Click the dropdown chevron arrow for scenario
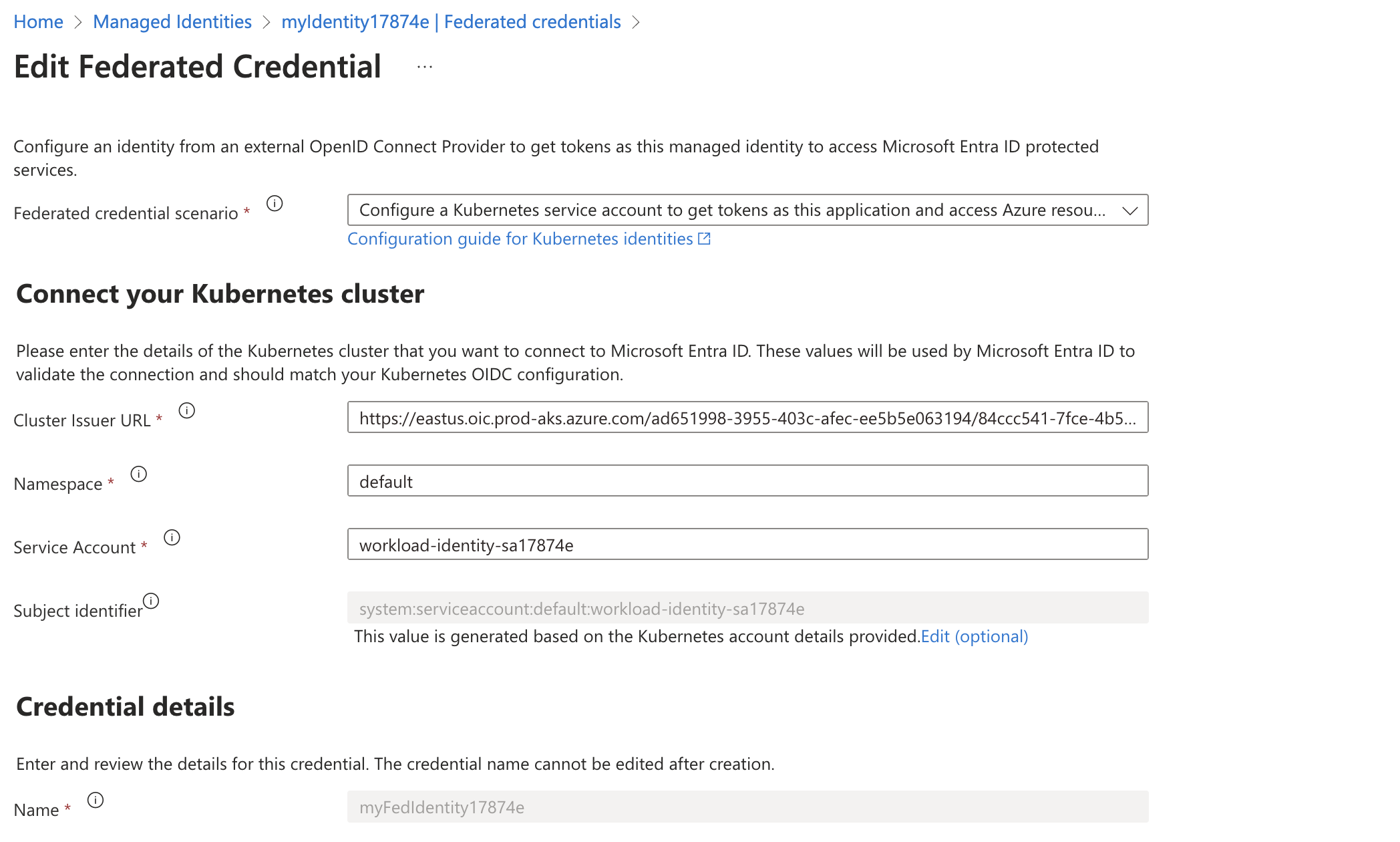Screen dimensions: 1400x842 coord(1130,210)
